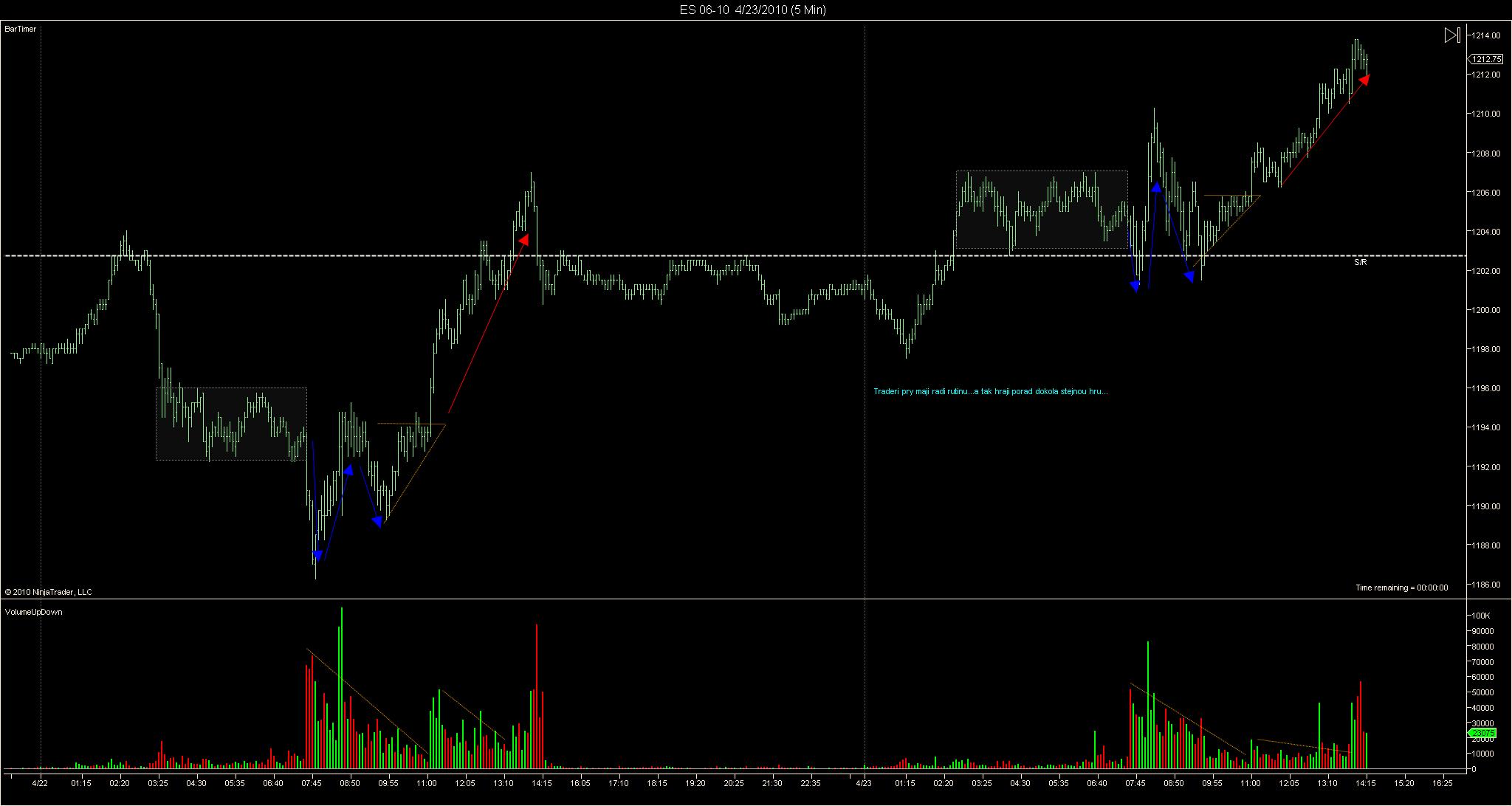The height and width of the screenshot is (806, 1512).
Task: Select the S/R text label
Action: [1360, 262]
